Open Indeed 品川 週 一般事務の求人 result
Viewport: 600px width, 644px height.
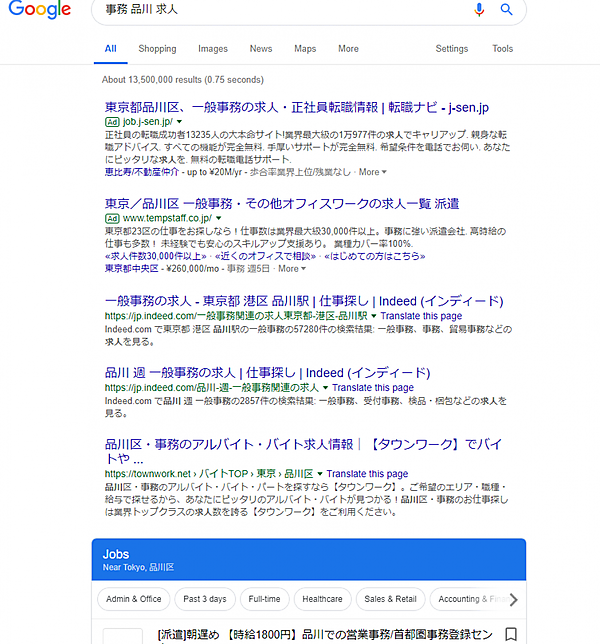[x=267, y=373]
